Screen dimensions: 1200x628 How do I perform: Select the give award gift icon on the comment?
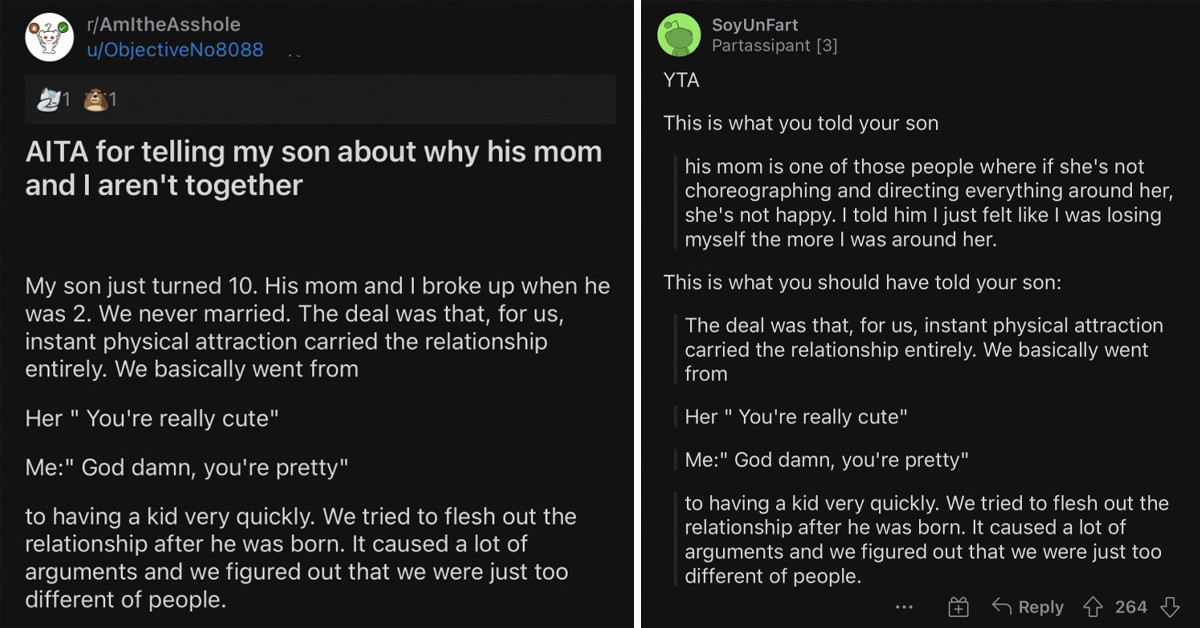coord(958,606)
